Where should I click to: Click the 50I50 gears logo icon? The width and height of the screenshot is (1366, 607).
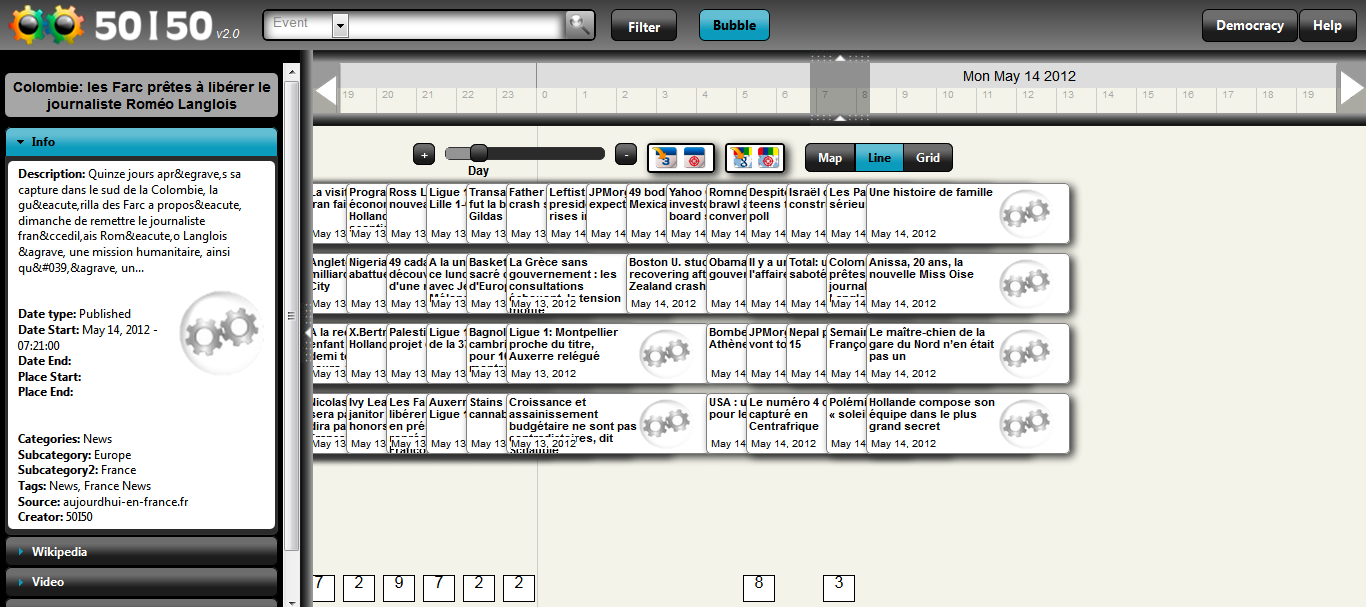46,25
